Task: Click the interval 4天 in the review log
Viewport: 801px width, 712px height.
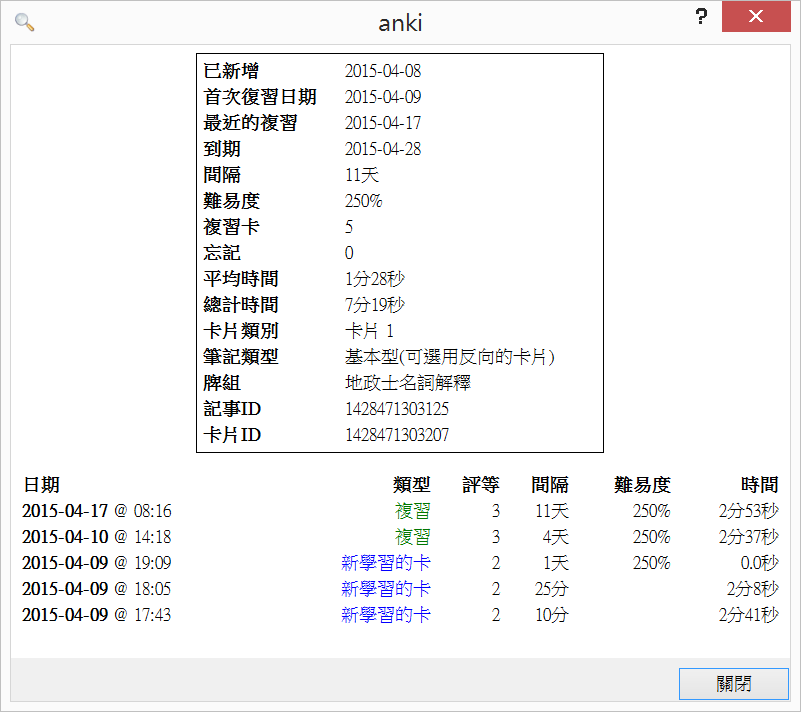Action: click(555, 537)
